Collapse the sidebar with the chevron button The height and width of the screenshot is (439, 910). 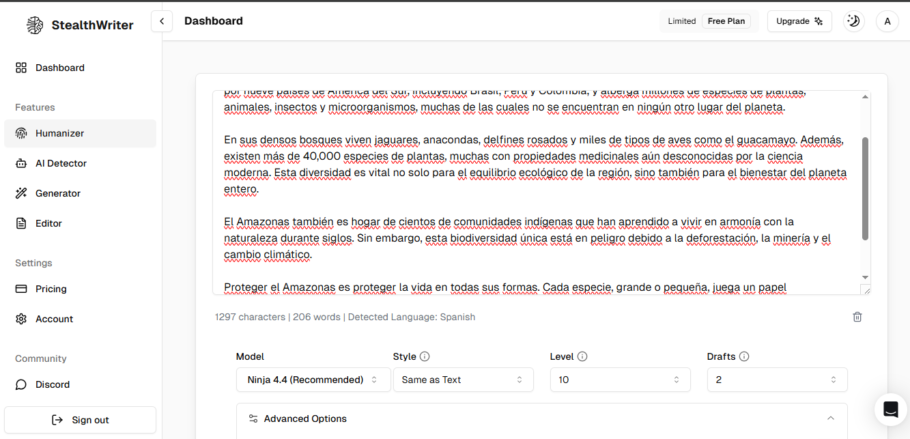pos(161,21)
